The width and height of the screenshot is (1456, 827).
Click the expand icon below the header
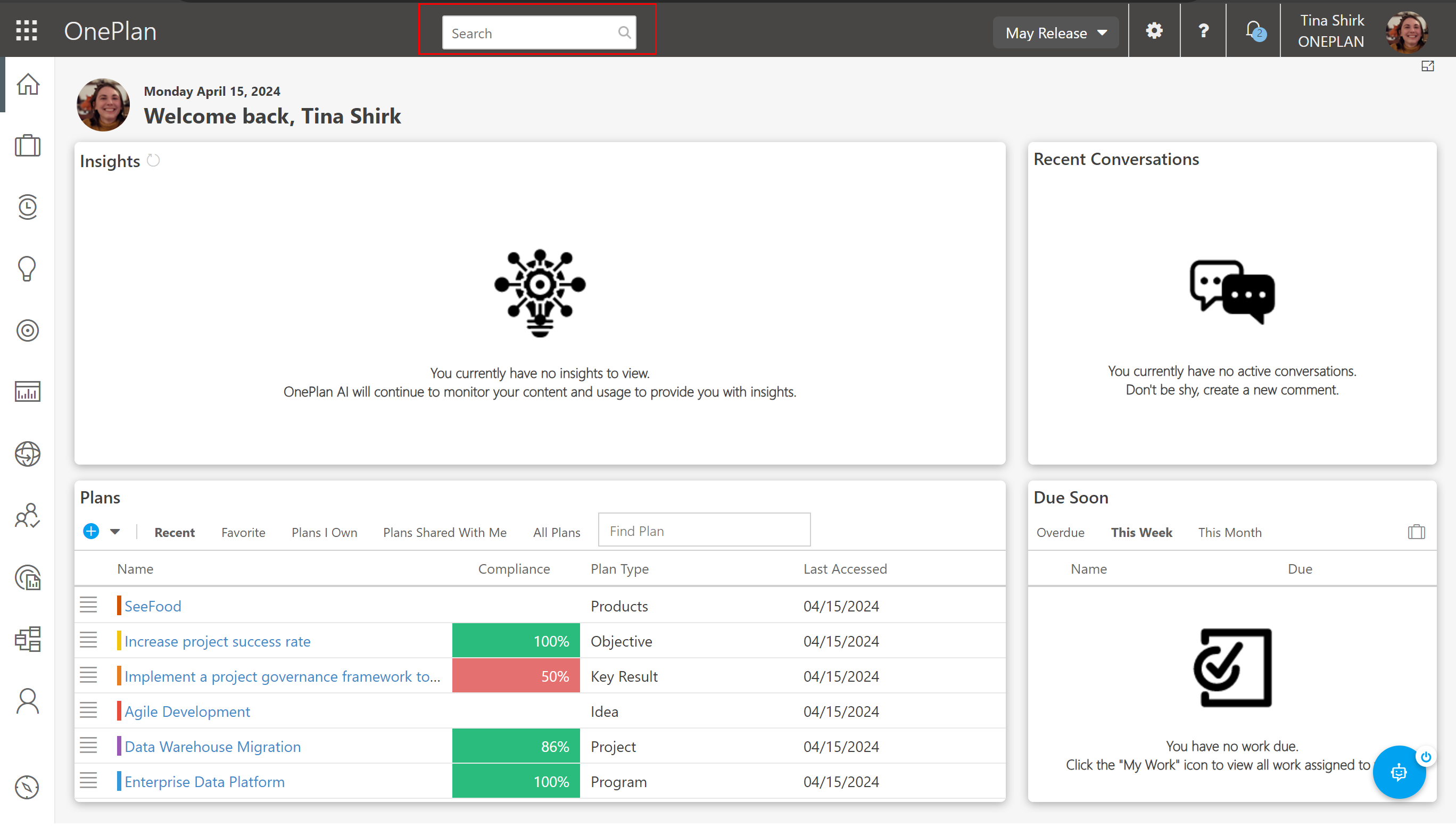coord(1428,67)
